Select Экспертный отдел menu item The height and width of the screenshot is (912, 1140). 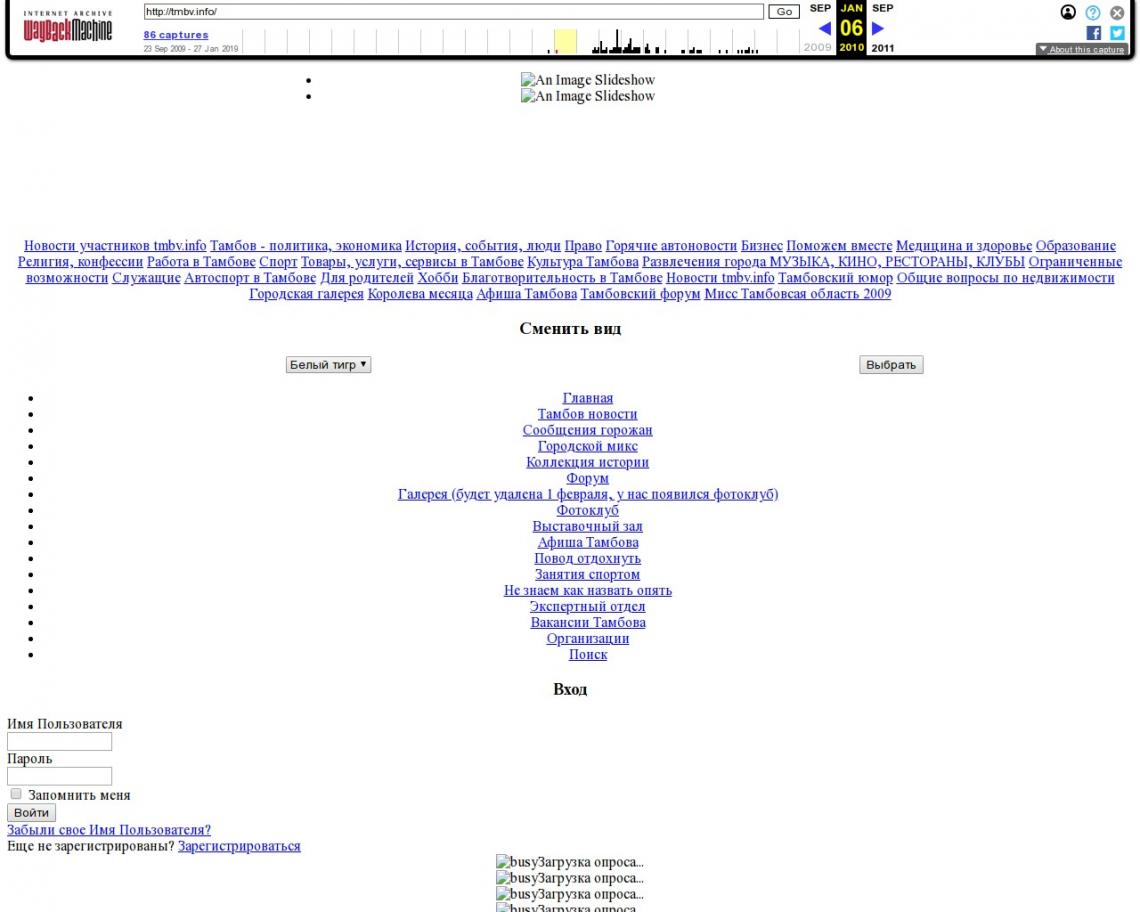587,607
